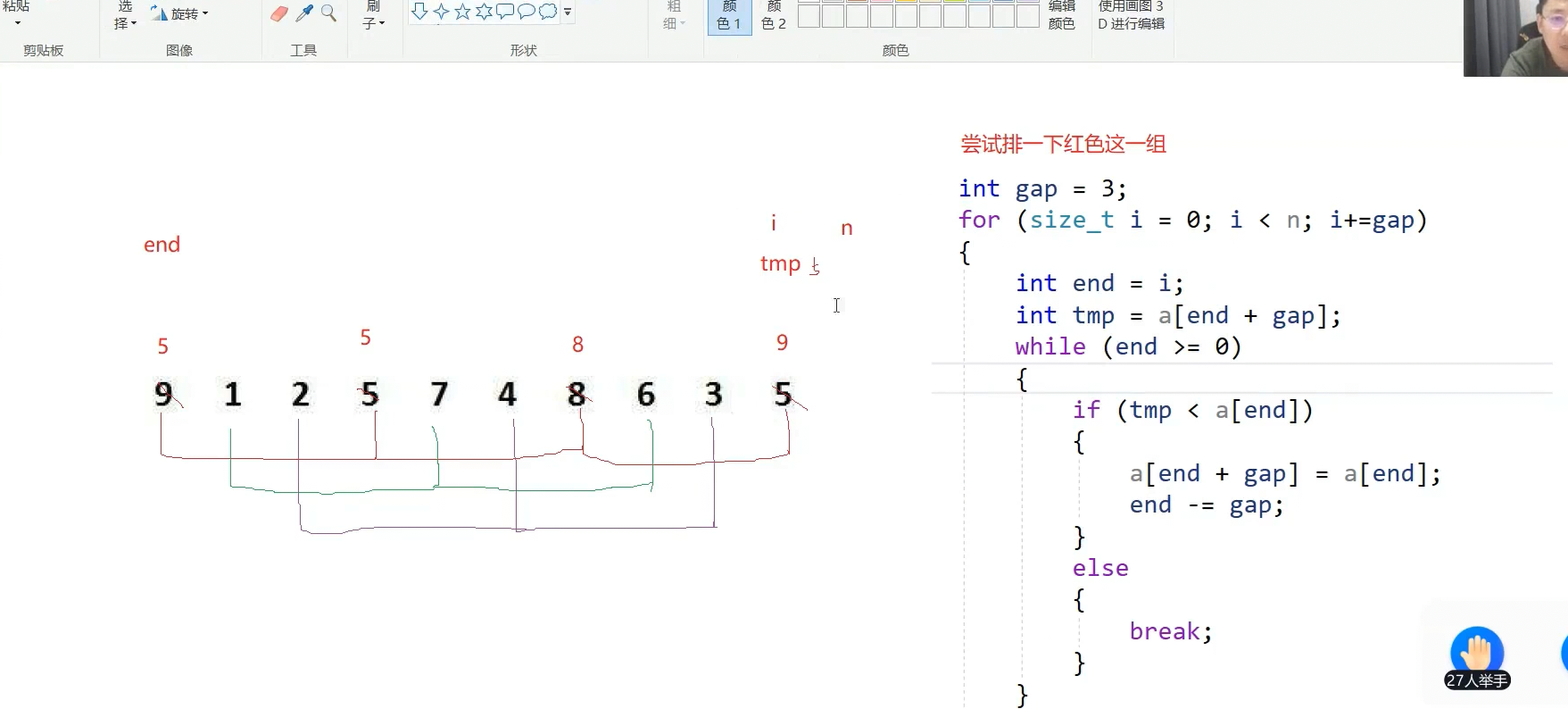Click the line 'int tmp = a[end + gap];'
This screenshot has width=1568, height=709.
pyautogui.click(x=1178, y=315)
